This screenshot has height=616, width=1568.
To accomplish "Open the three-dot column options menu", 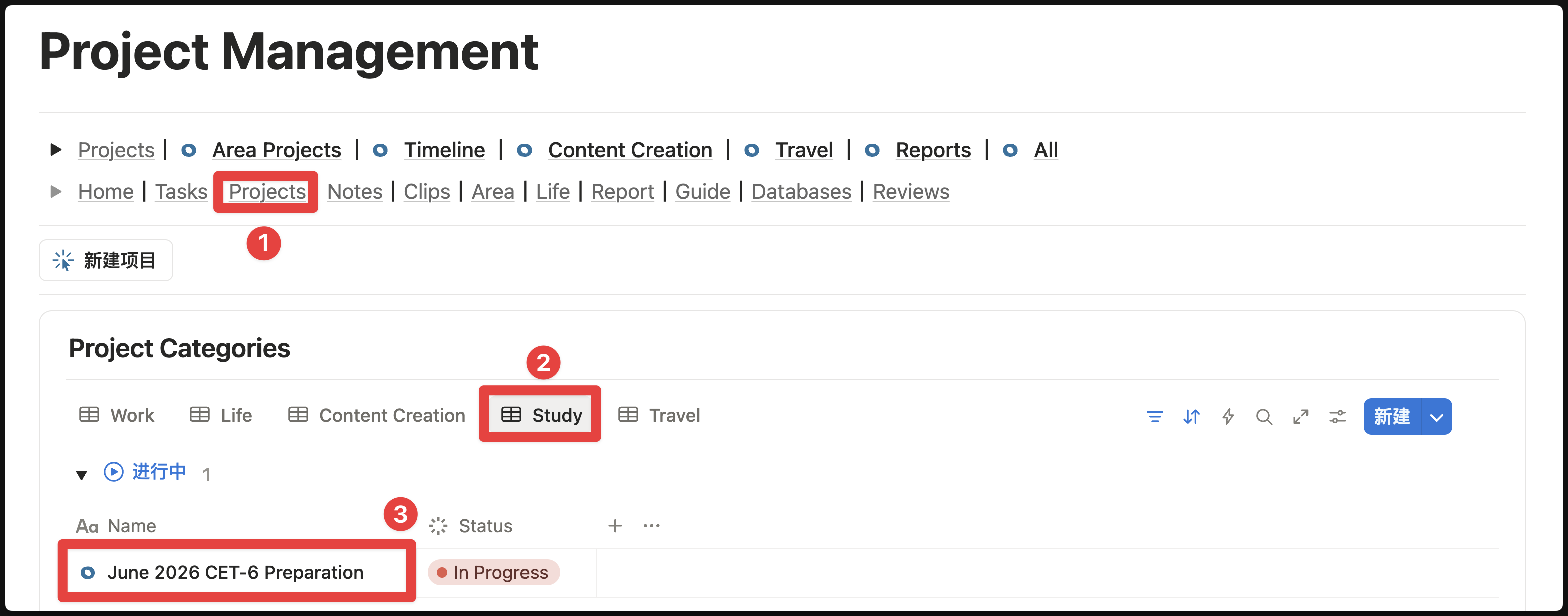I will click(651, 526).
